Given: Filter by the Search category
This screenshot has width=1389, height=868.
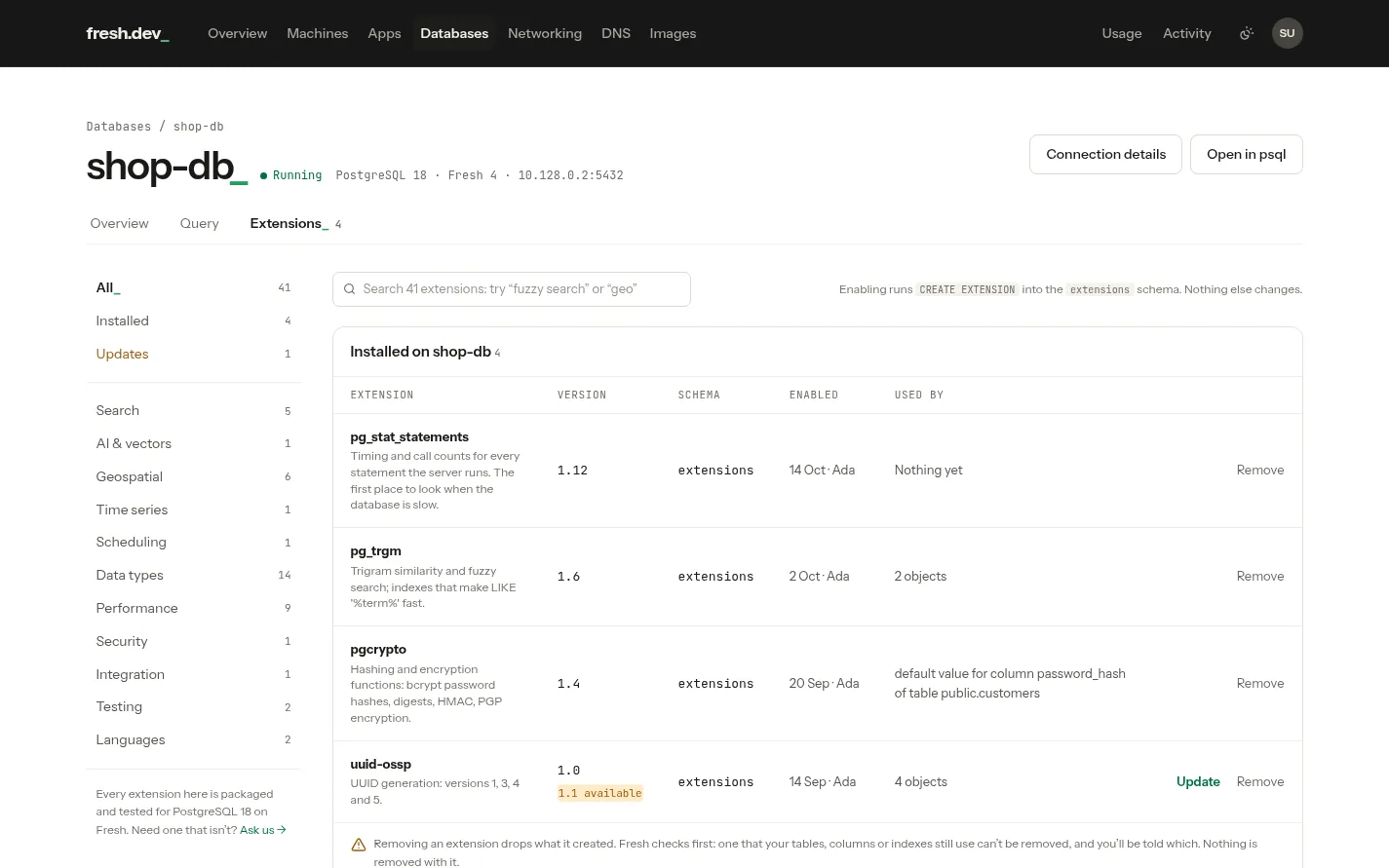Looking at the screenshot, I should (x=193, y=410).
